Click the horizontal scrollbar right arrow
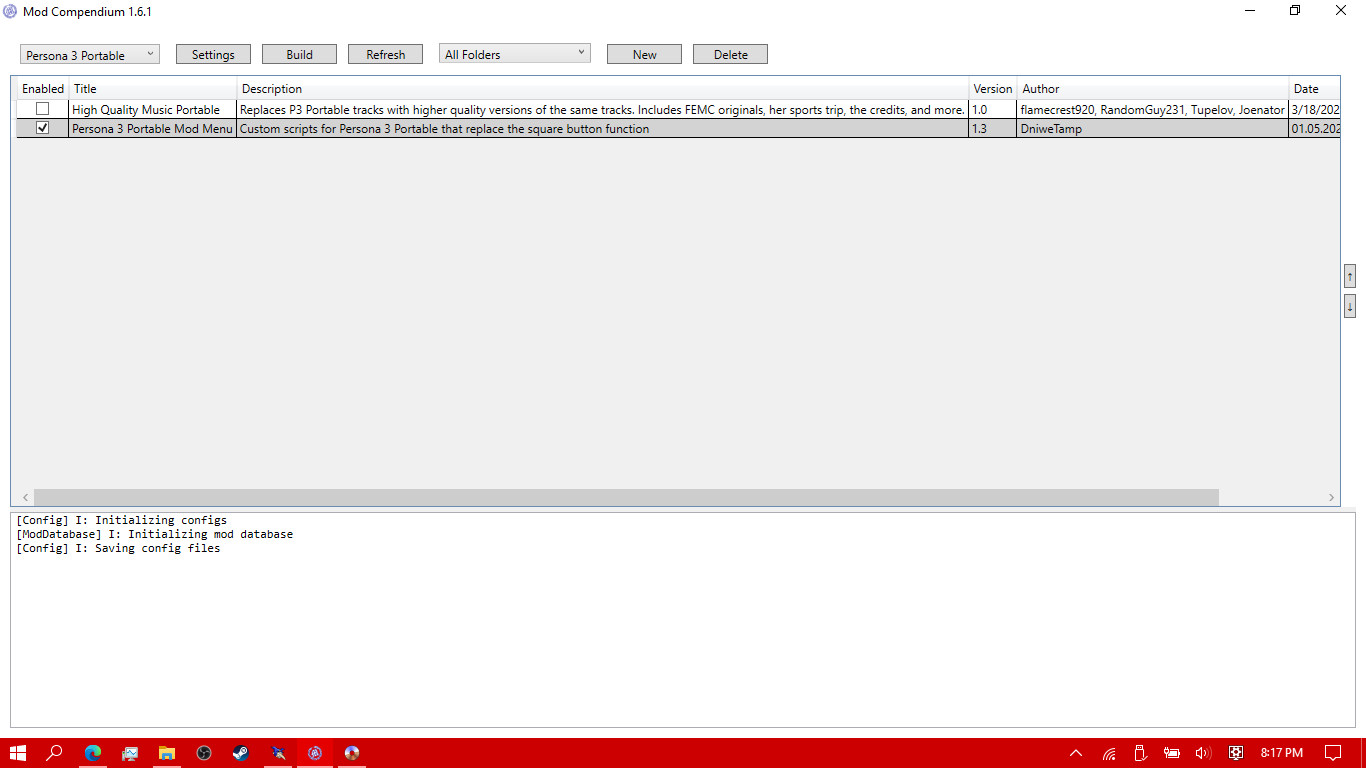Screen dimensions: 1366x768 [1331, 497]
